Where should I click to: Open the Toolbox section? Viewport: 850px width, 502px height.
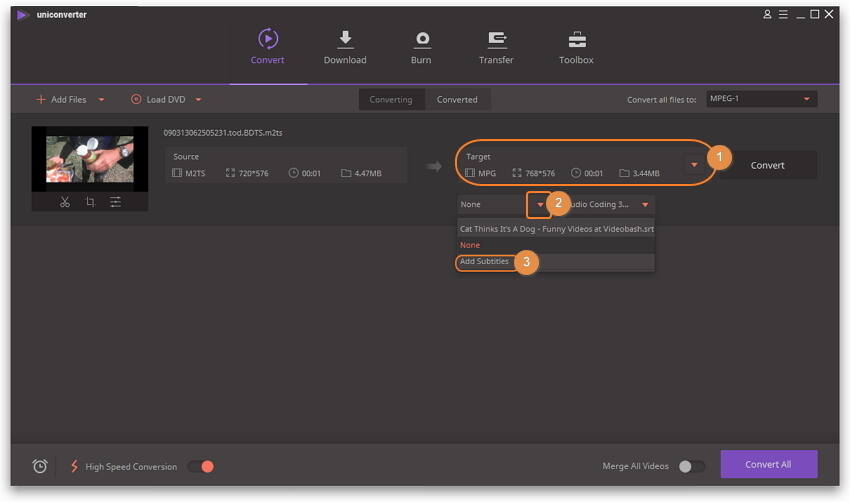(576, 47)
